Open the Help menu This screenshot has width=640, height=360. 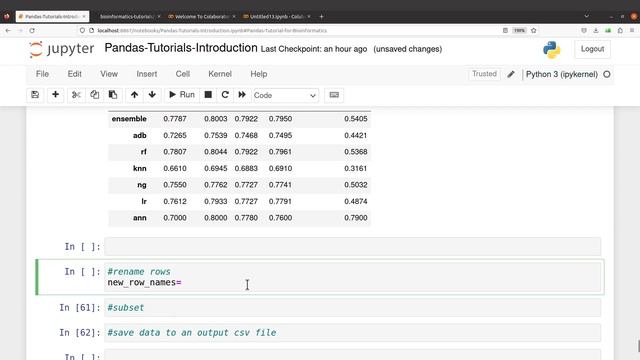pos(259,74)
